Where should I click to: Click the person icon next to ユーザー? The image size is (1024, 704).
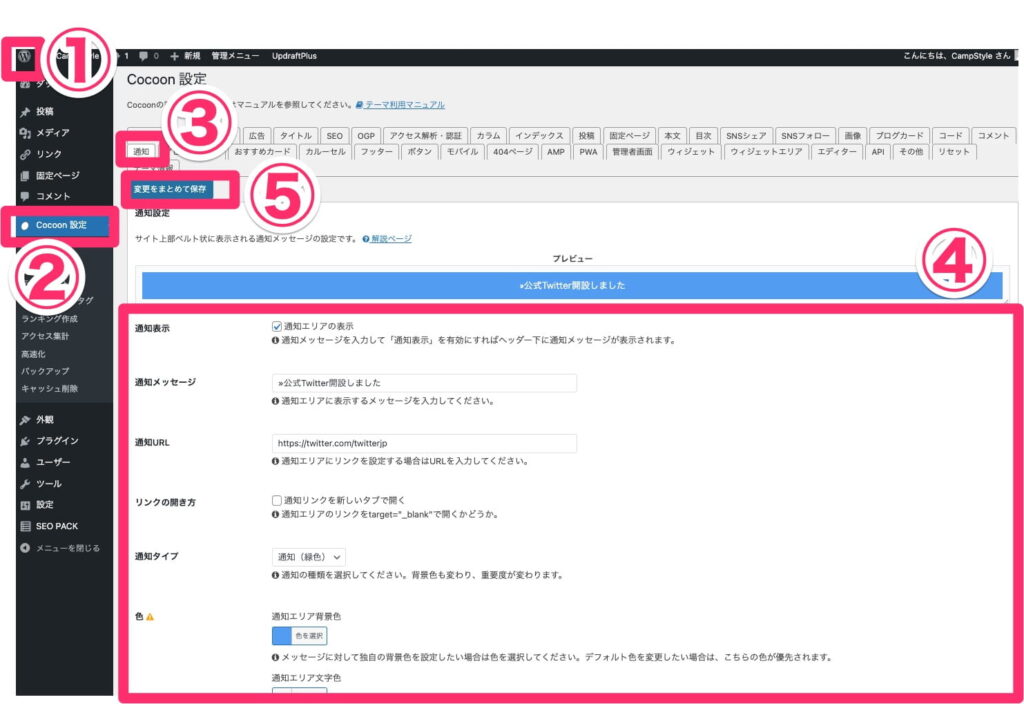[25, 463]
